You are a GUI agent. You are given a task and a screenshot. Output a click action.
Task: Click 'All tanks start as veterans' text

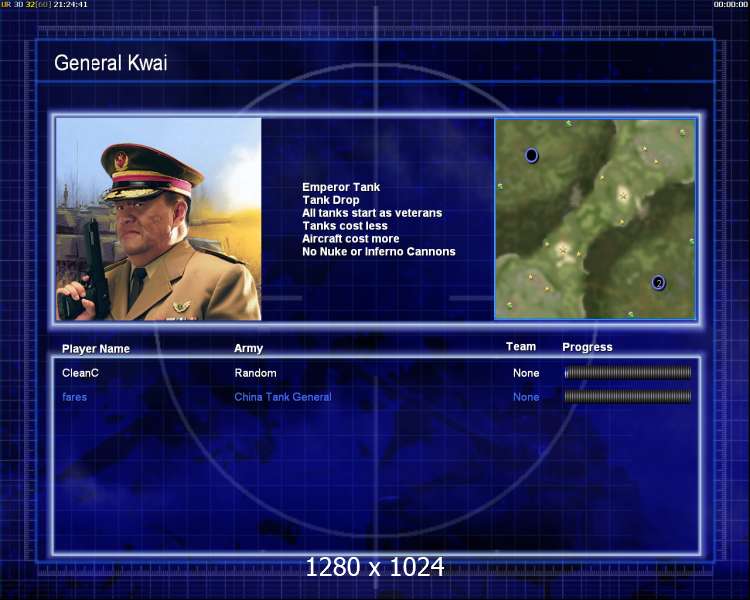pyautogui.click(x=372, y=213)
